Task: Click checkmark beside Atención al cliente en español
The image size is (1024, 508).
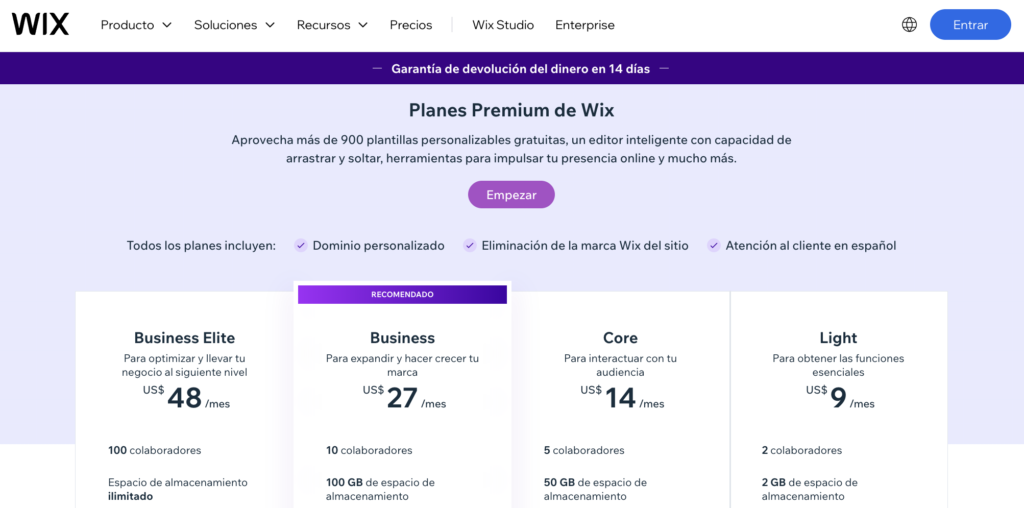Action: tap(713, 245)
